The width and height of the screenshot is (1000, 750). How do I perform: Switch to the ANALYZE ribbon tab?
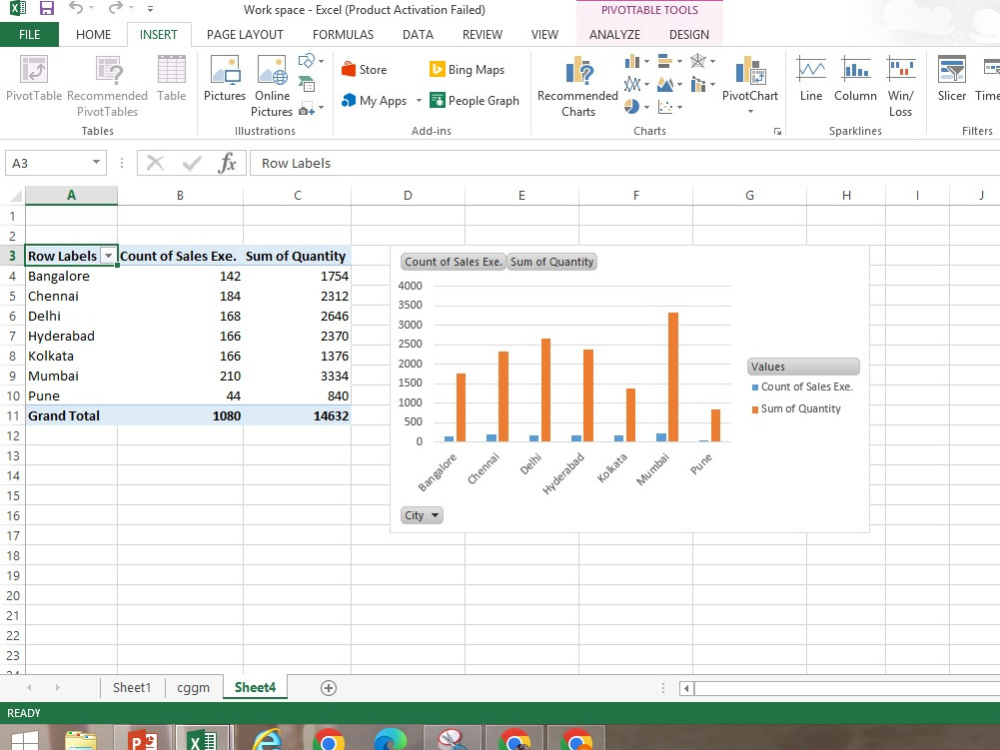click(614, 33)
